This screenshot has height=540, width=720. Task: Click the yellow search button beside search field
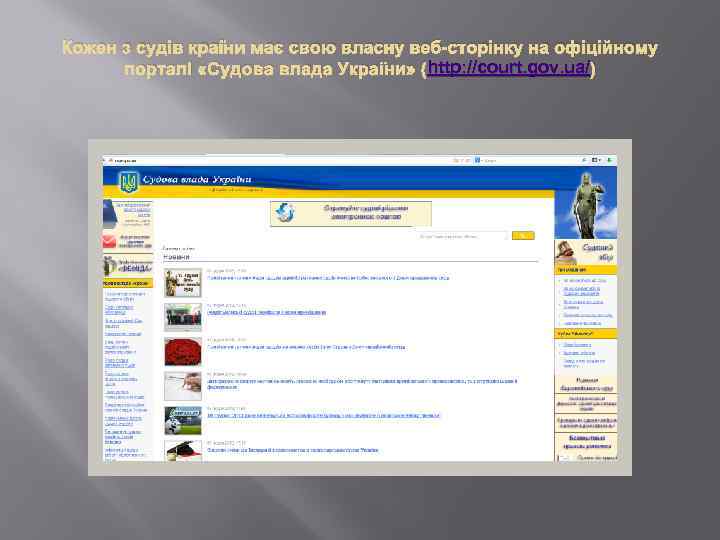click(523, 236)
